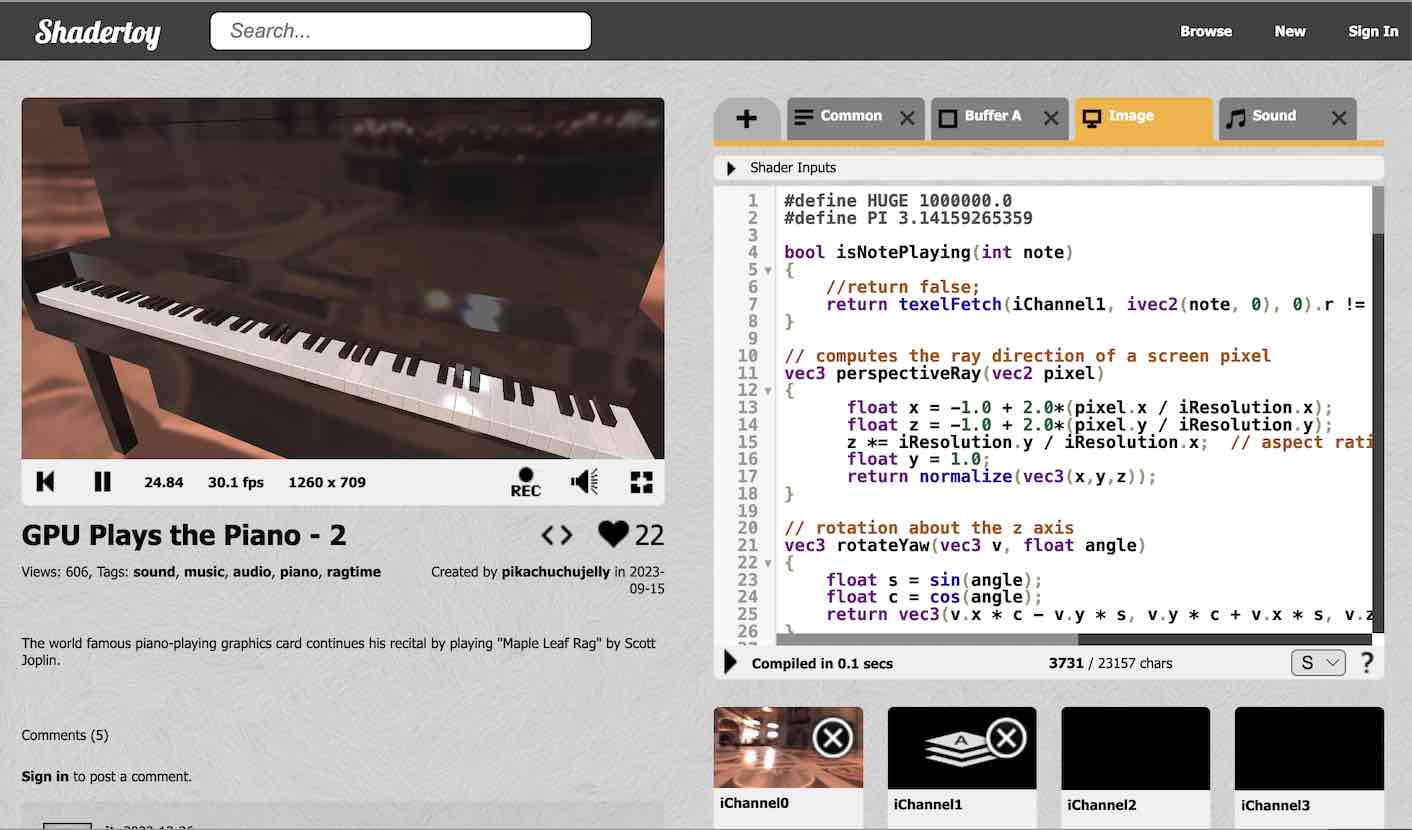Open the S size dropdown near the compile bar
The height and width of the screenshot is (830, 1412).
tap(1317, 662)
